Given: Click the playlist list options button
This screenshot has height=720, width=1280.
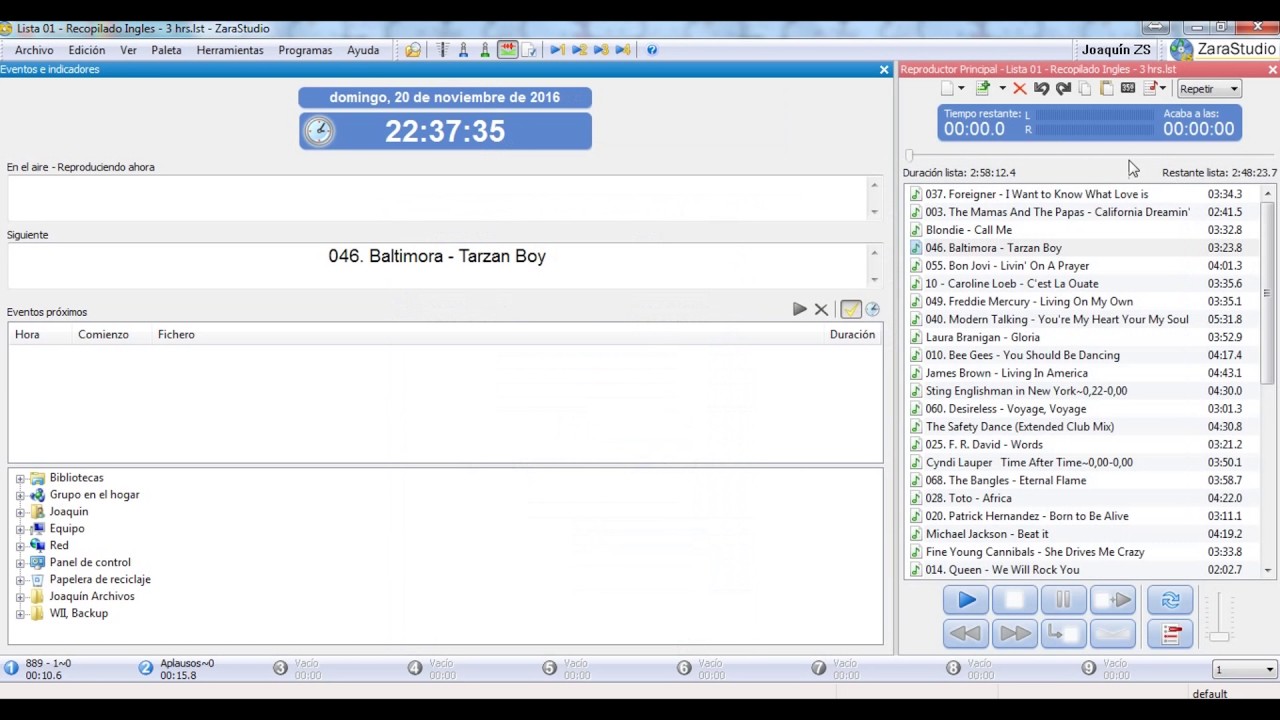Looking at the screenshot, I should click(x=1170, y=633).
